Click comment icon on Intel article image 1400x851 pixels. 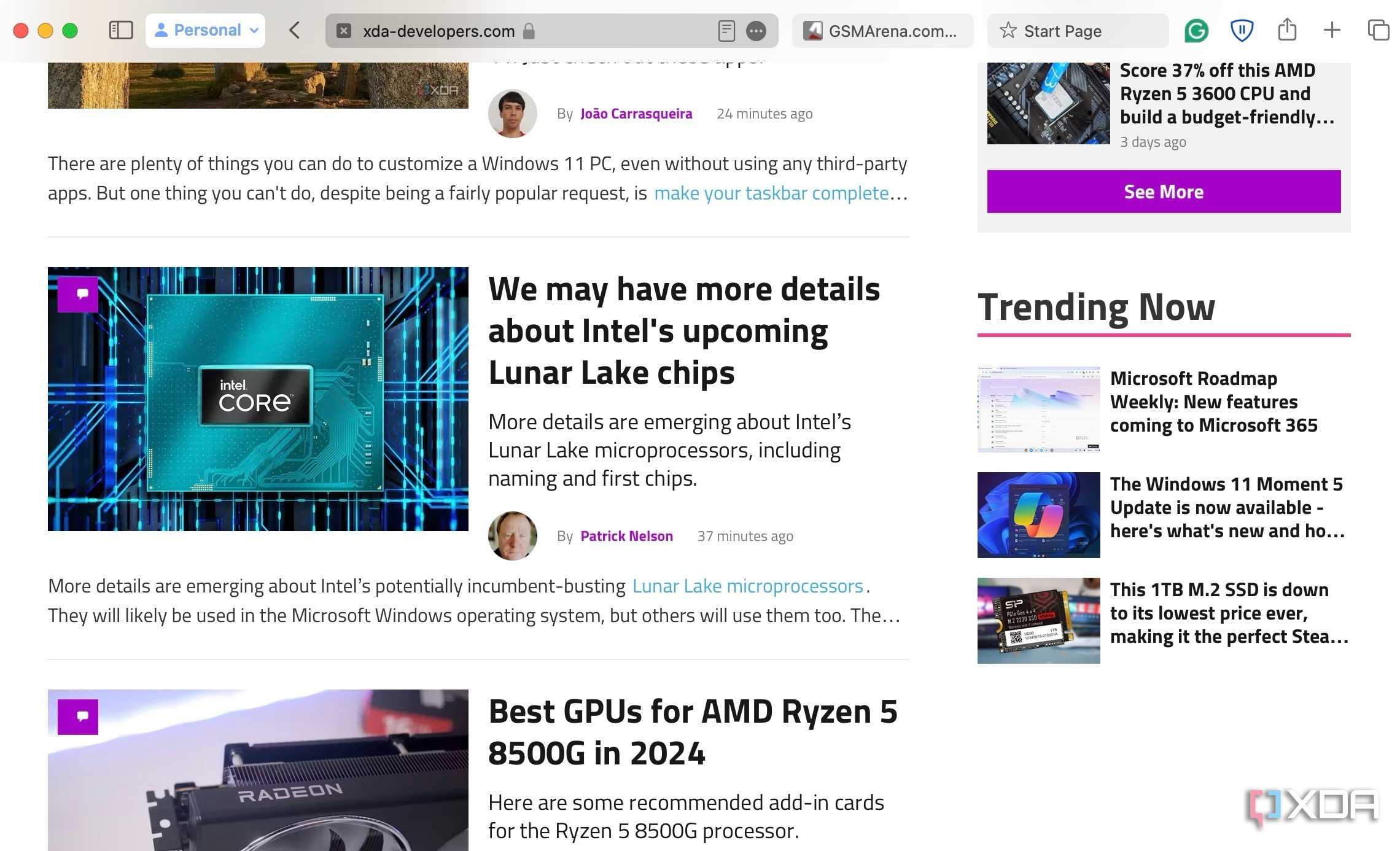[x=78, y=294]
